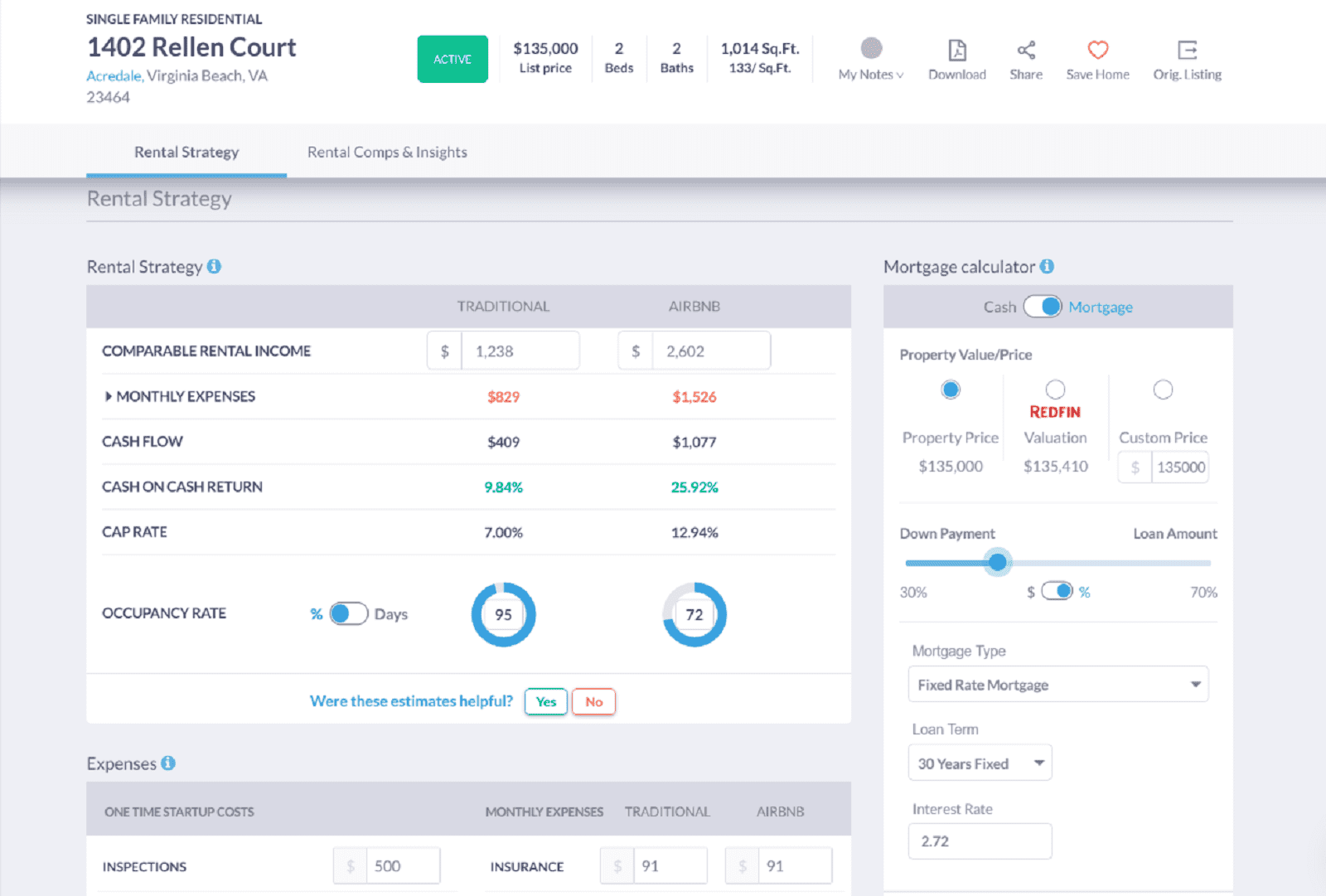Click the Mortgage calculator info icon
The image size is (1326, 896).
click(x=1048, y=266)
